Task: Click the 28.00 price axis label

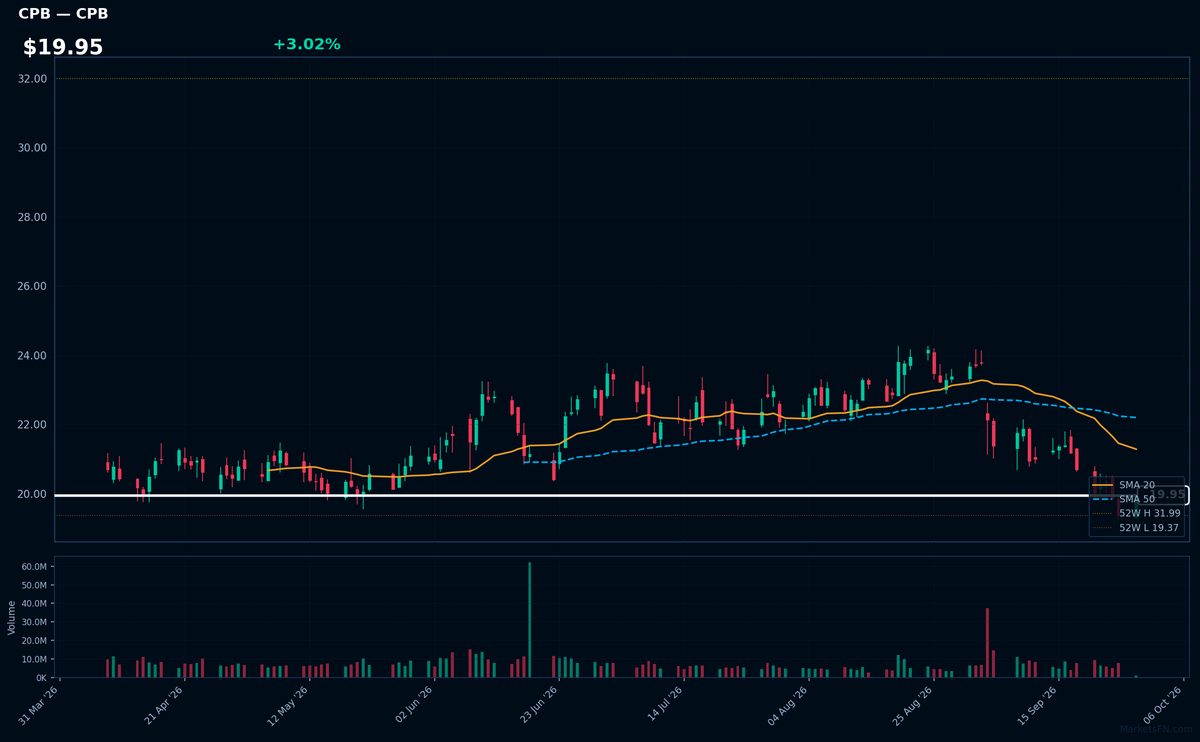Action: coord(33,217)
